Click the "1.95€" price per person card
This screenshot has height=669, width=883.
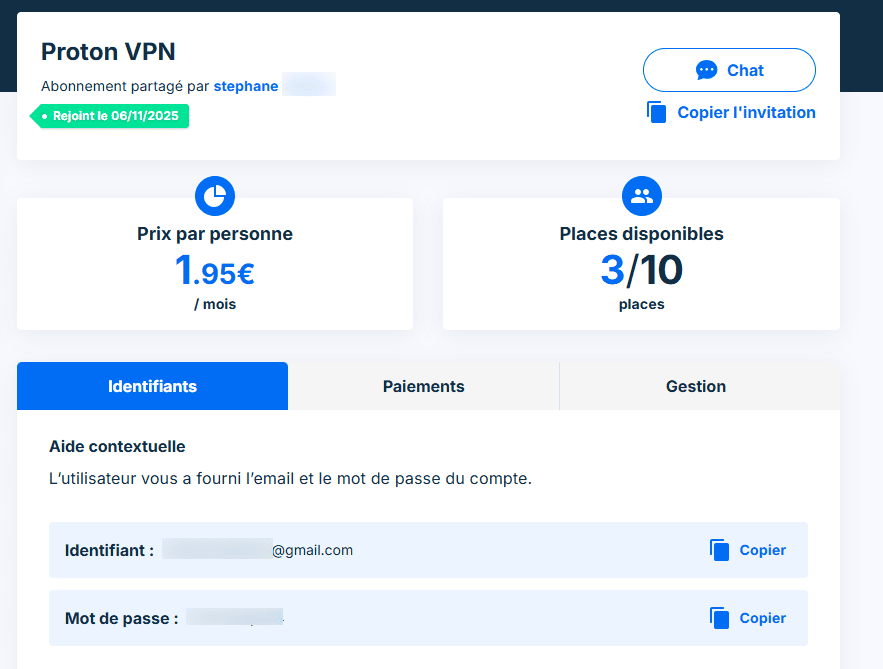(x=214, y=271)
